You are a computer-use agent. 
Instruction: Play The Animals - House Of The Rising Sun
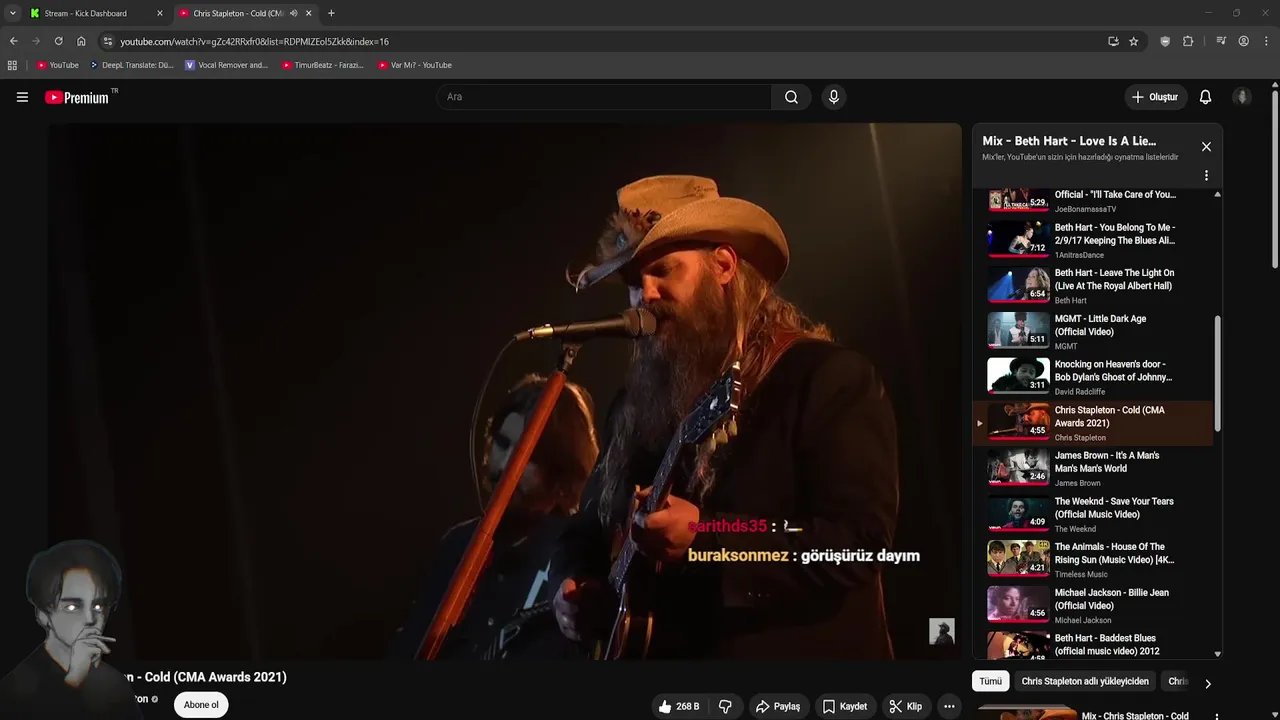click(1095, 560)
